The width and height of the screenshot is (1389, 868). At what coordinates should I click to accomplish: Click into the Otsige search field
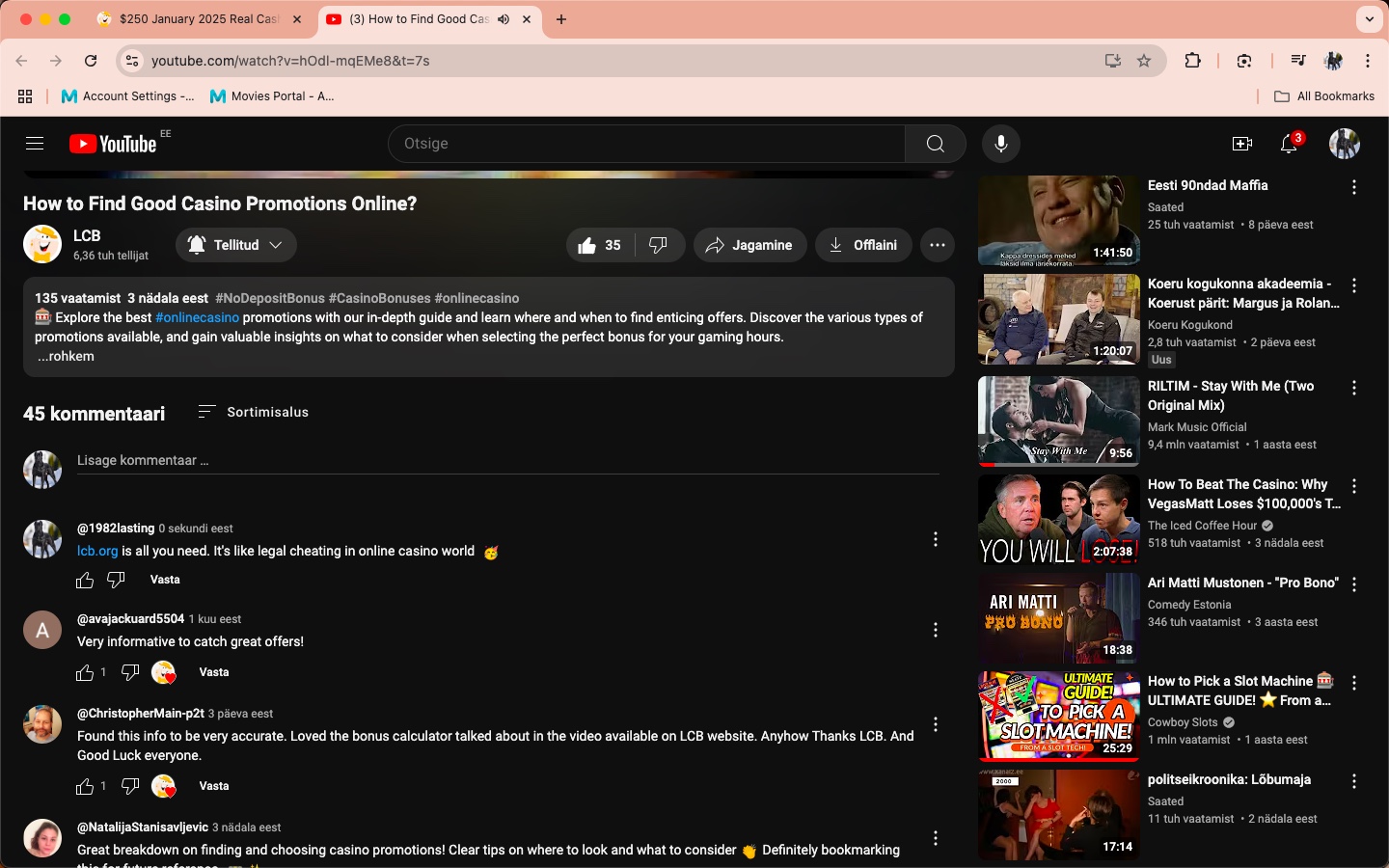[x=646, y=144]
